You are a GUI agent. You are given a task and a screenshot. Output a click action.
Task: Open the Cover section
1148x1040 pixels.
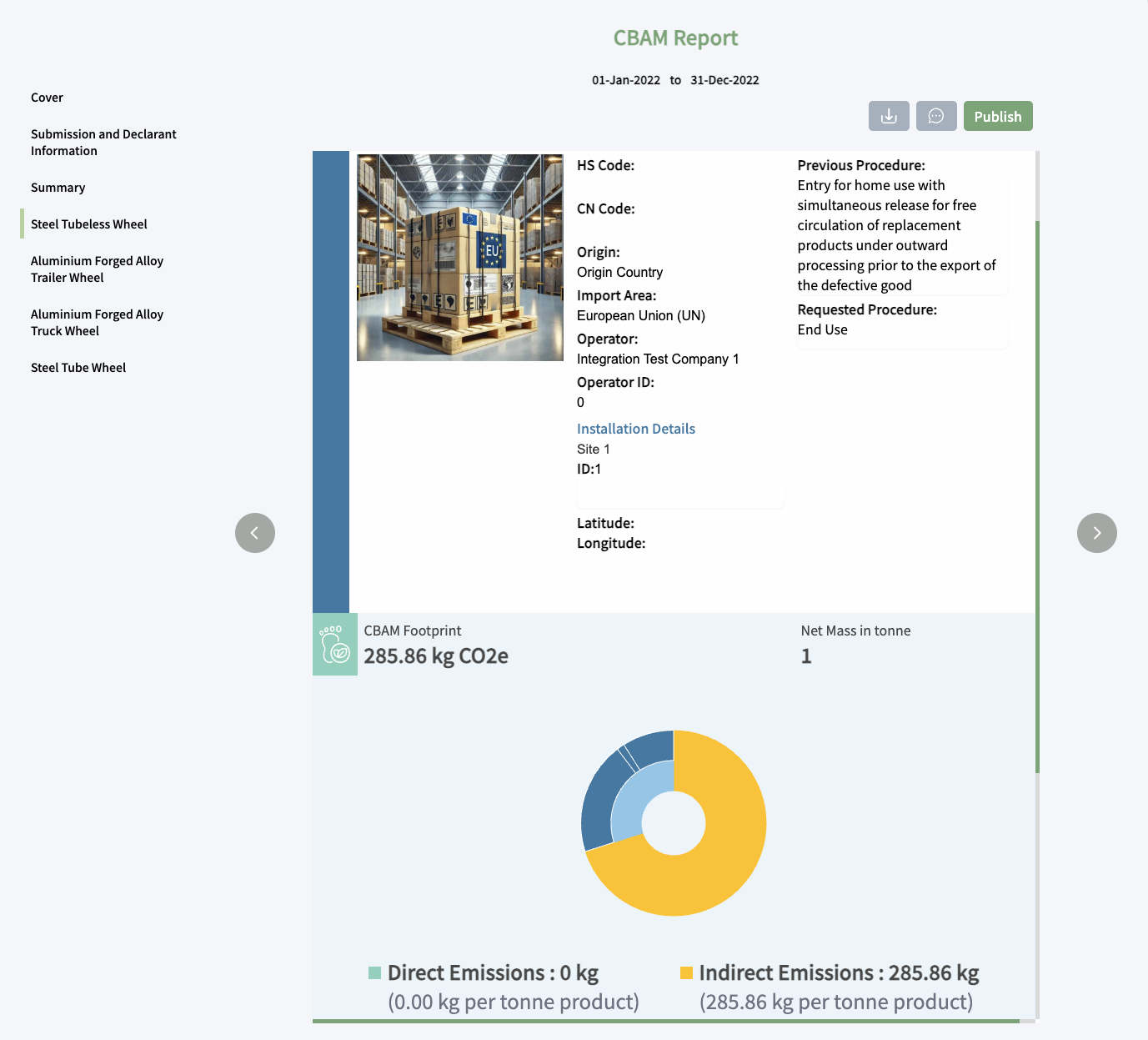[x=48, y=98]
